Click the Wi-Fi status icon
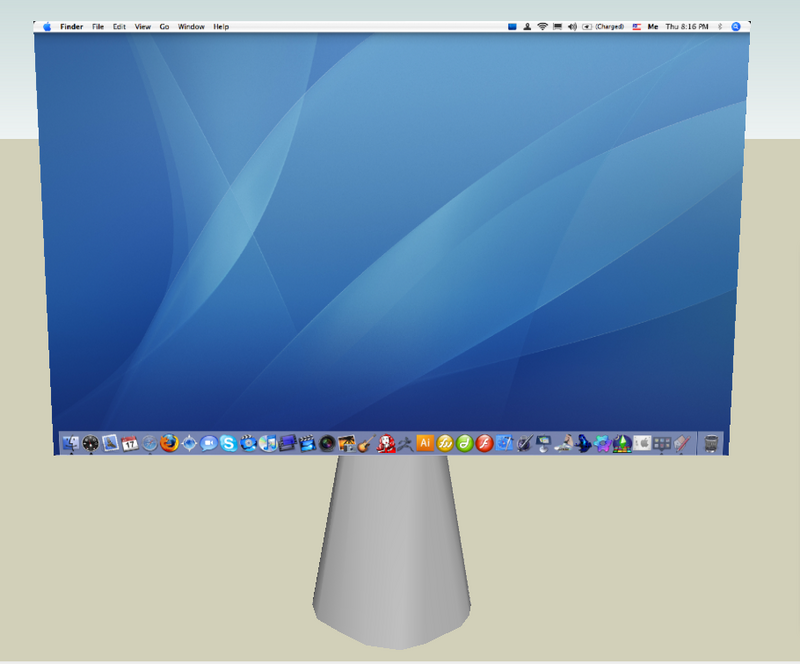 point(542,27)
